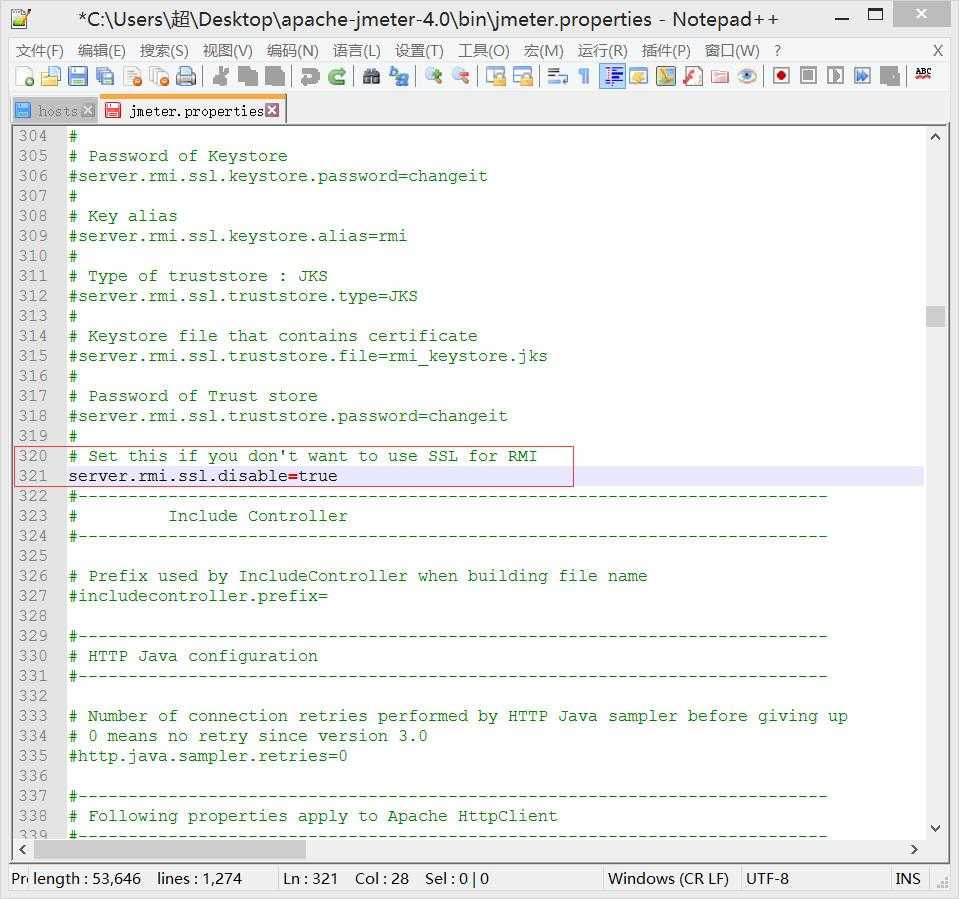The width and height of the screenshot is (959, 899).
Task: Toggle synchronized horizontal scrolling
Action: tap(522, 76)
